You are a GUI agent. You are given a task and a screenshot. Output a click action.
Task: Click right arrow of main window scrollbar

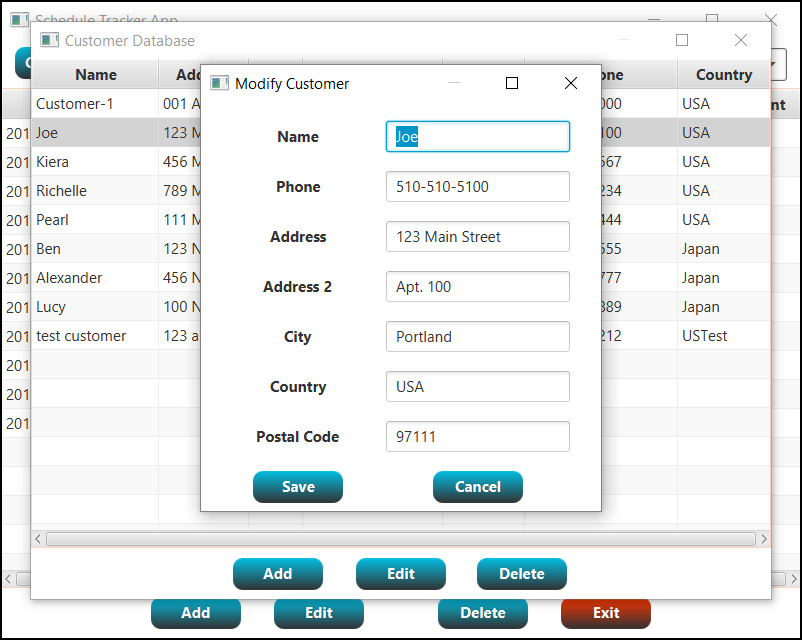(x=794, y=579)
